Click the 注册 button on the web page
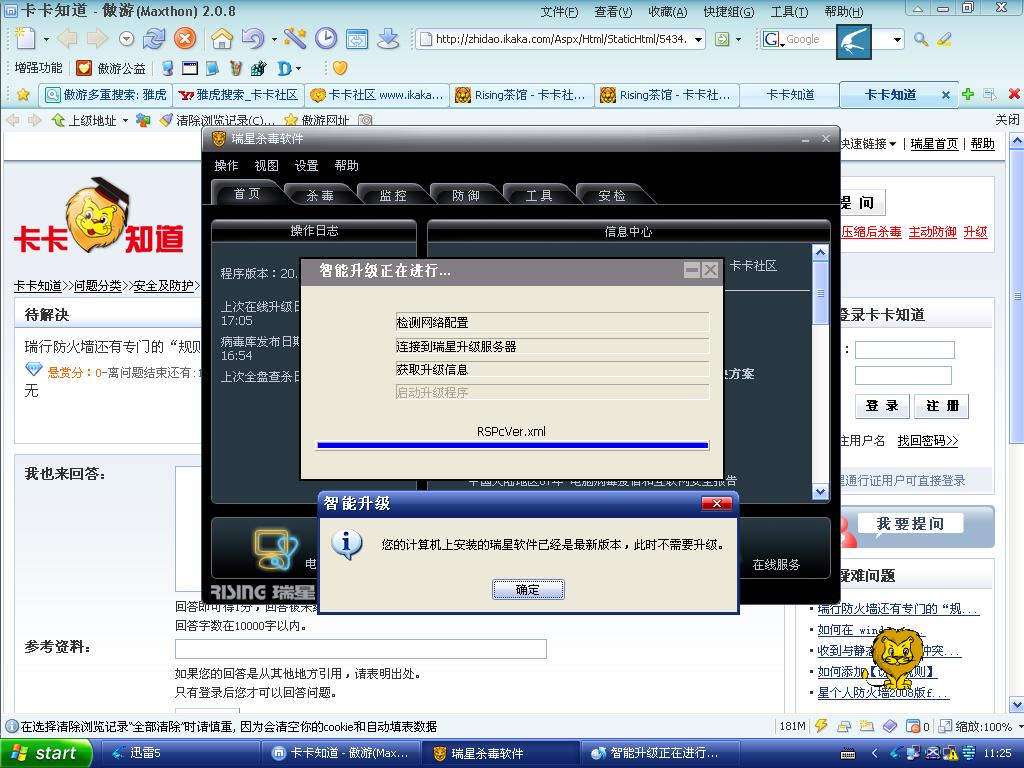The height and width of the screenshot is (768, 1024). pyautogui.click(x=942, y=406)
